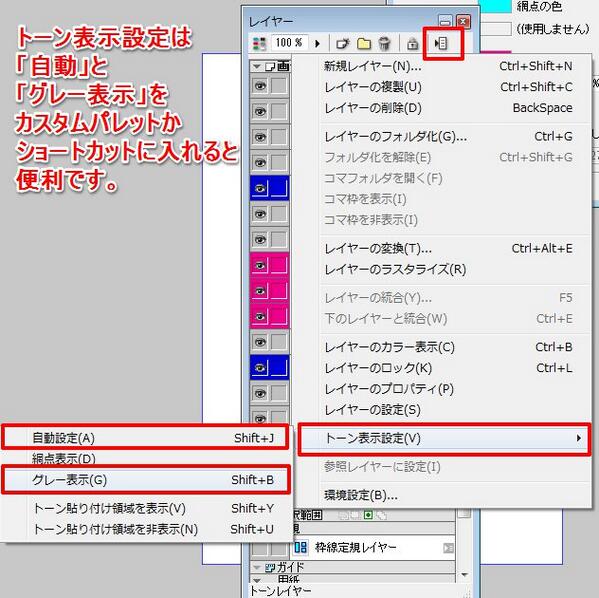599x598 pixels.
Task: Create a new layer with the toolbar icon
Action: click(342, 44)
